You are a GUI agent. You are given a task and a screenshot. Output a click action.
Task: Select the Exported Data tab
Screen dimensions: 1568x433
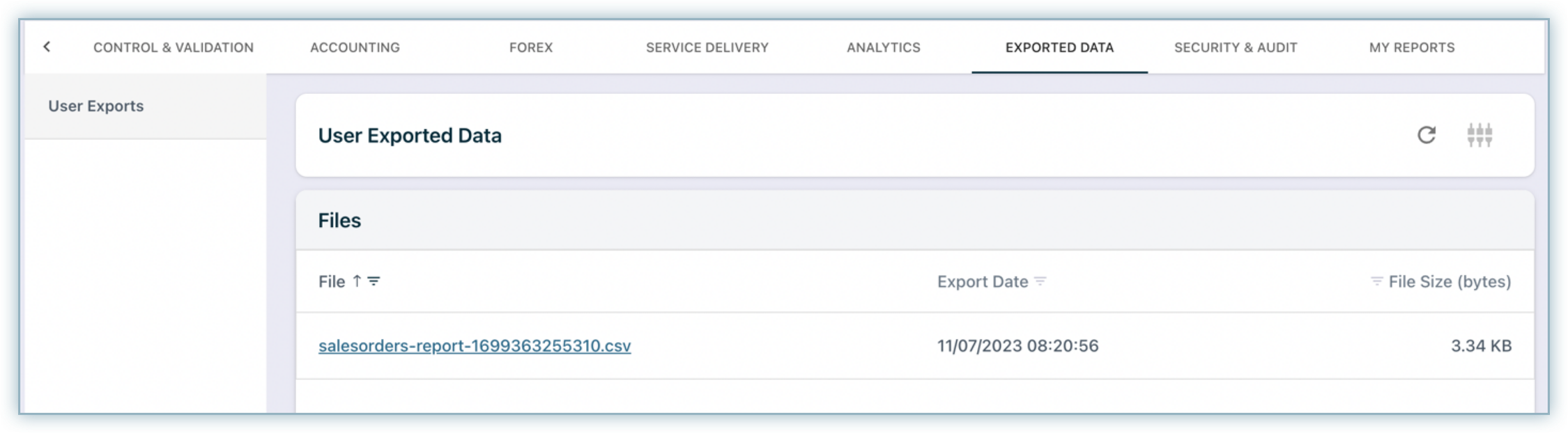[1059, 47]
